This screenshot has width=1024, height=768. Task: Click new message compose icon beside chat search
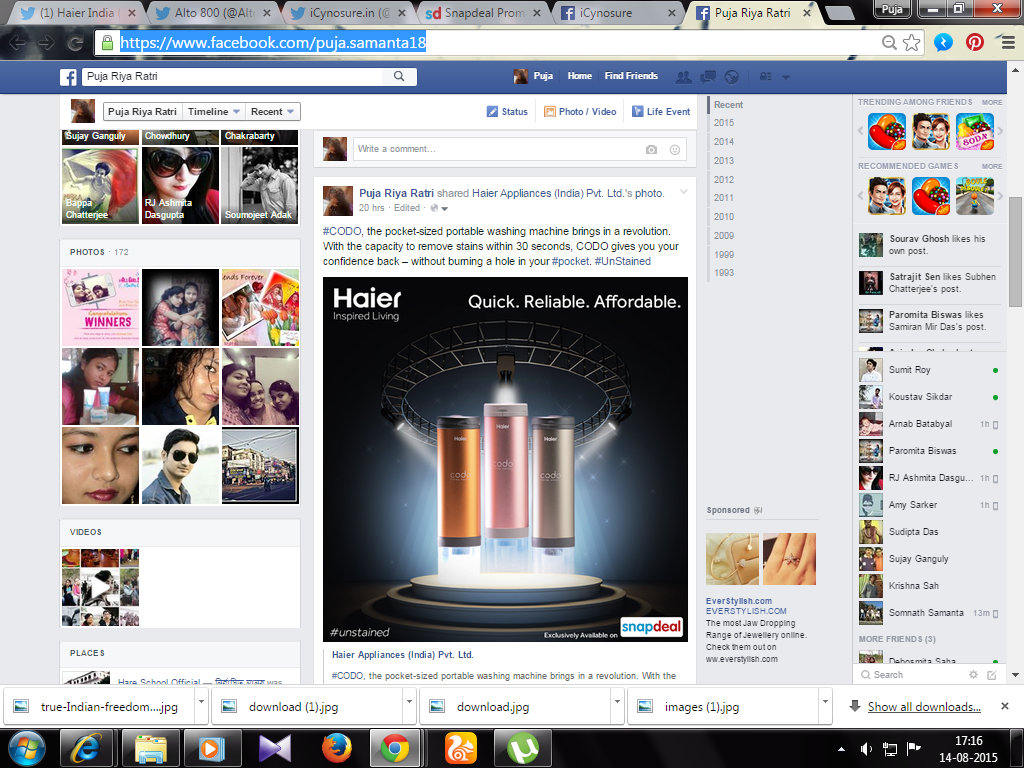pos(991,675)
